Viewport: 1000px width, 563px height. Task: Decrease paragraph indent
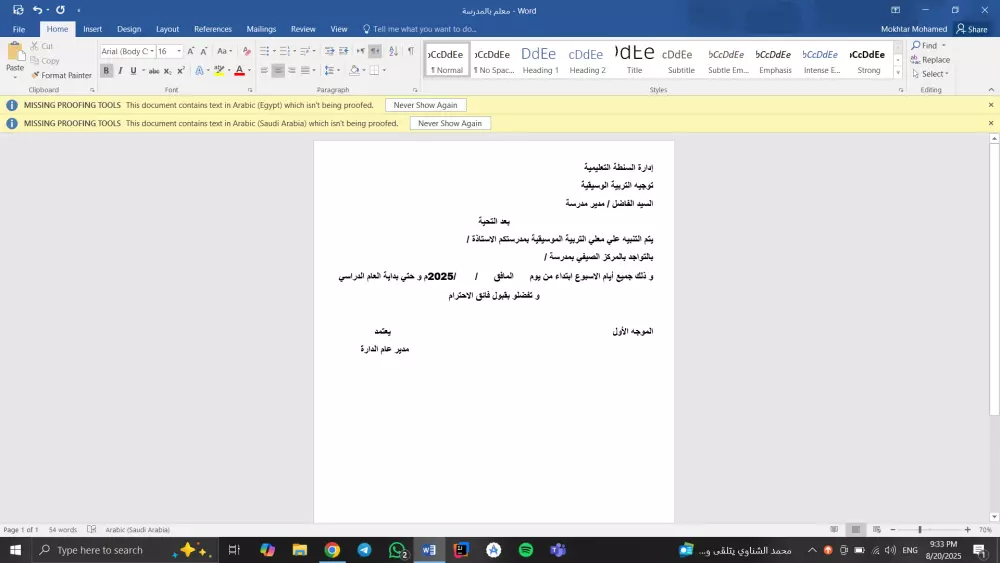point(329,51)
